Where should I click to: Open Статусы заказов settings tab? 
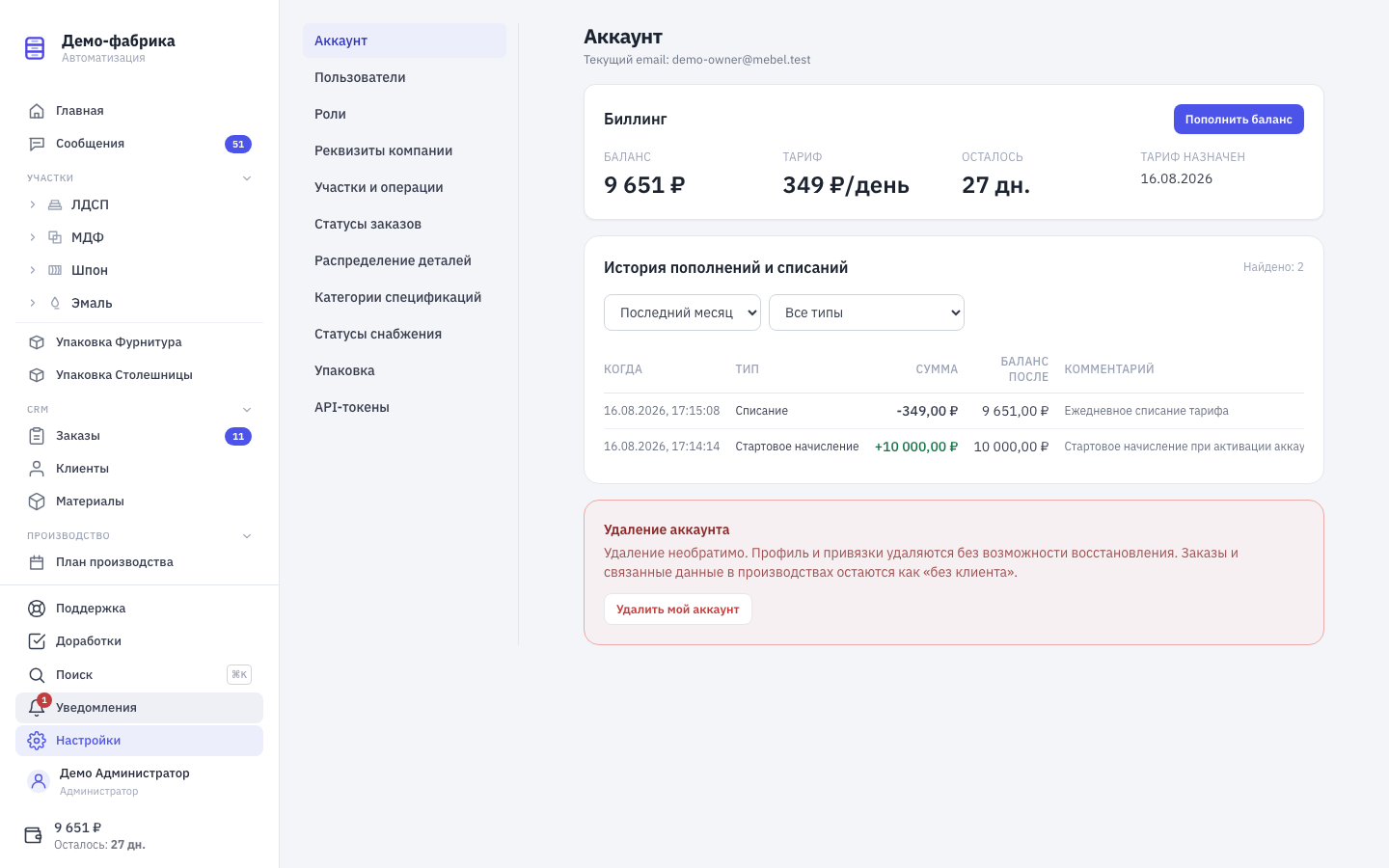point(404,224)
